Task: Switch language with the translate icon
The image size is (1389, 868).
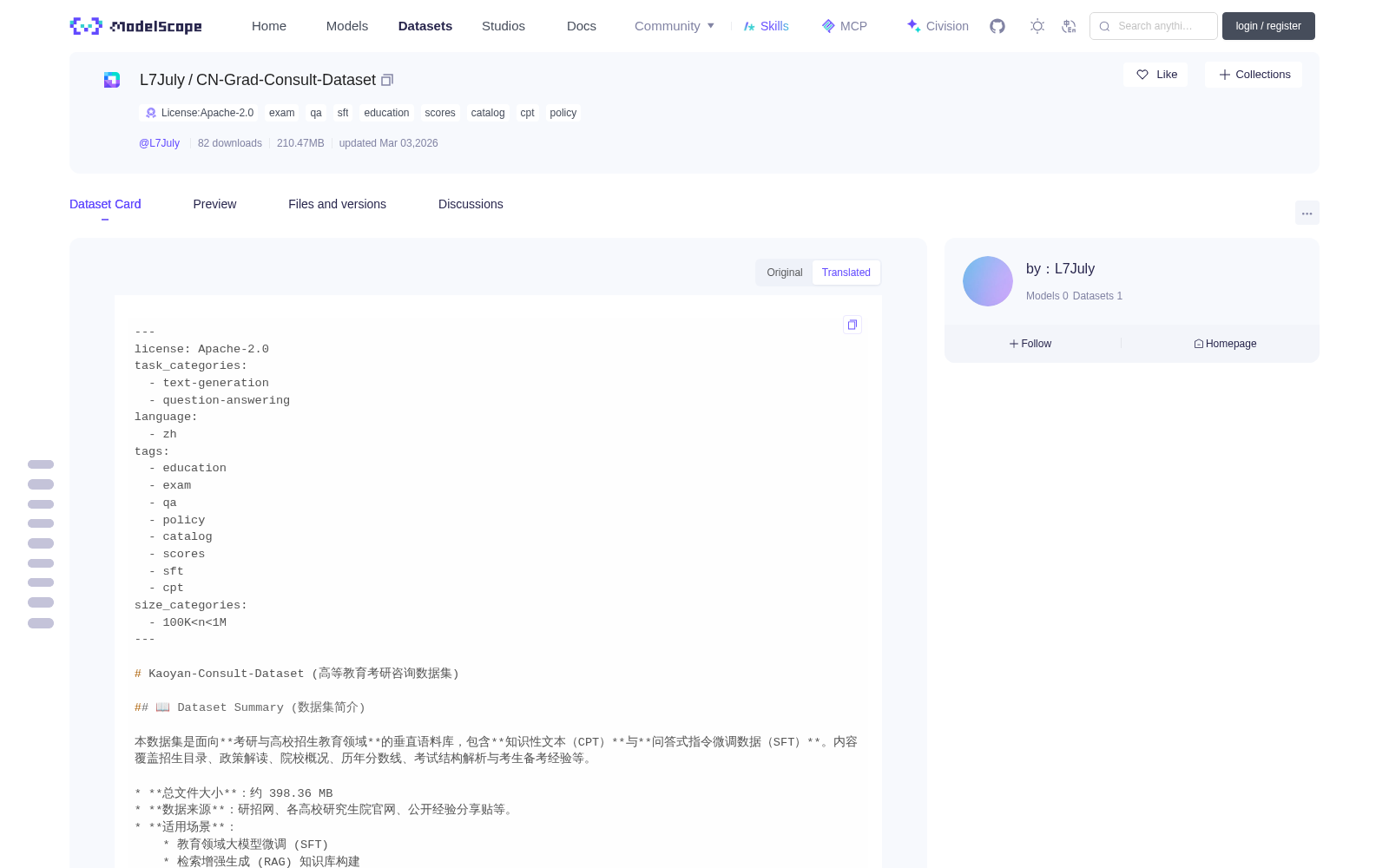Action: pos(1070,26)
